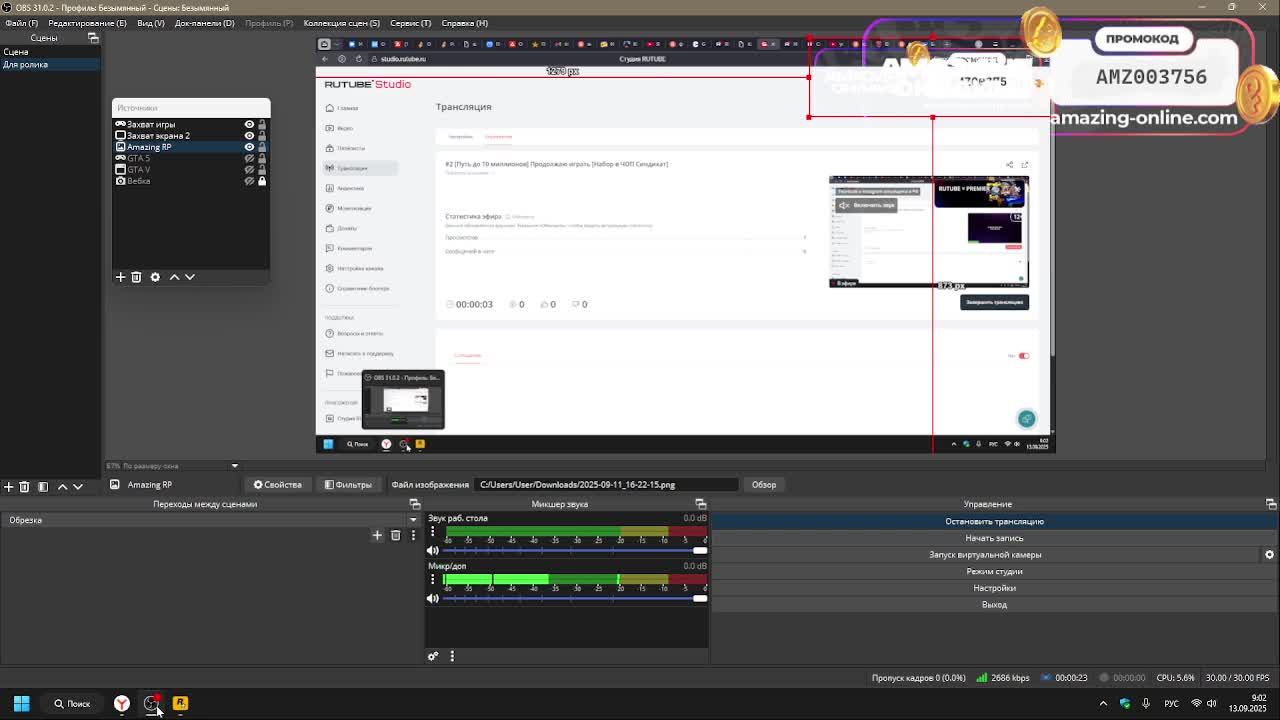Open the yellow app icon on the taskbar

click(x=180, y=704)
